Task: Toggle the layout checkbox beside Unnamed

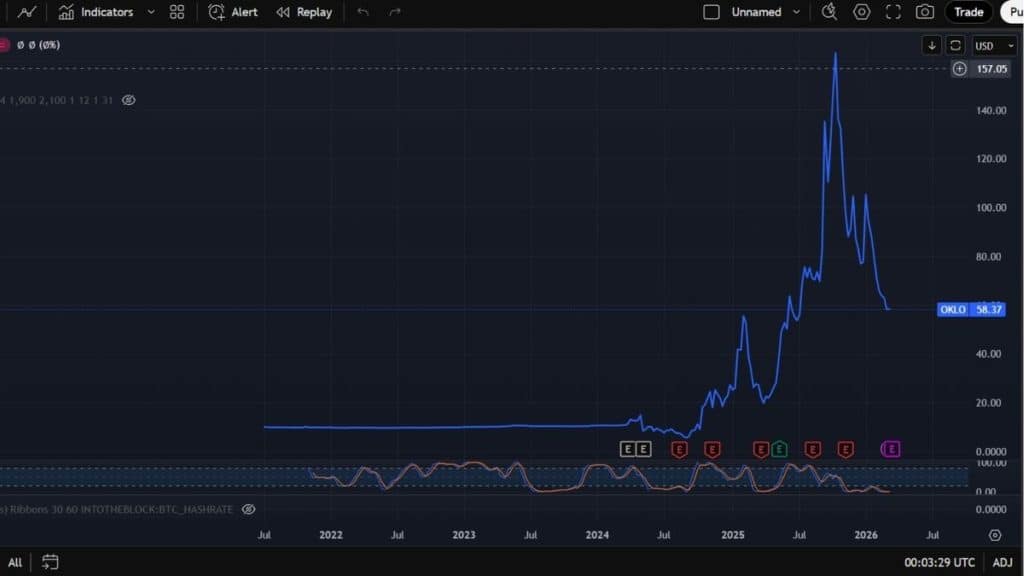Action: tap(712, 12)
